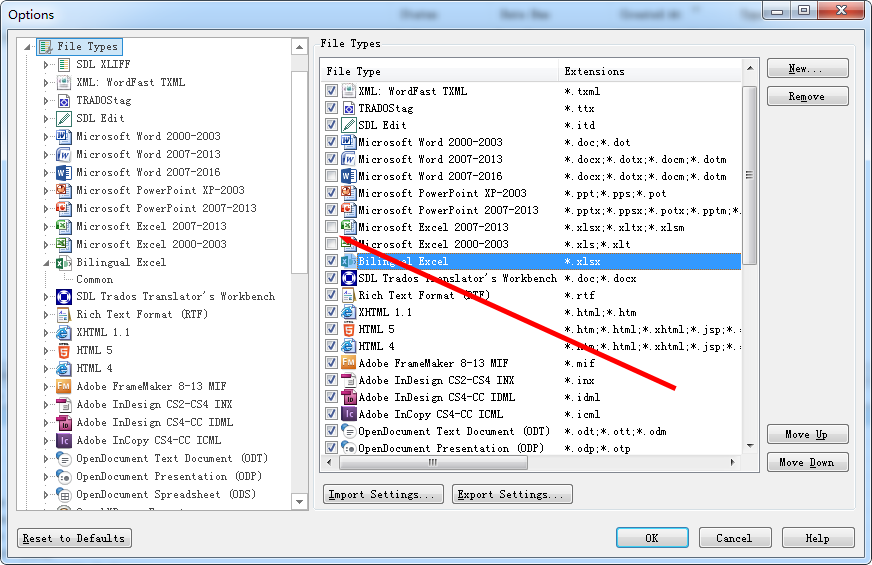
Task: Click SDL Trados Translator's Workbench tree icon
Action: pos(64,296)
